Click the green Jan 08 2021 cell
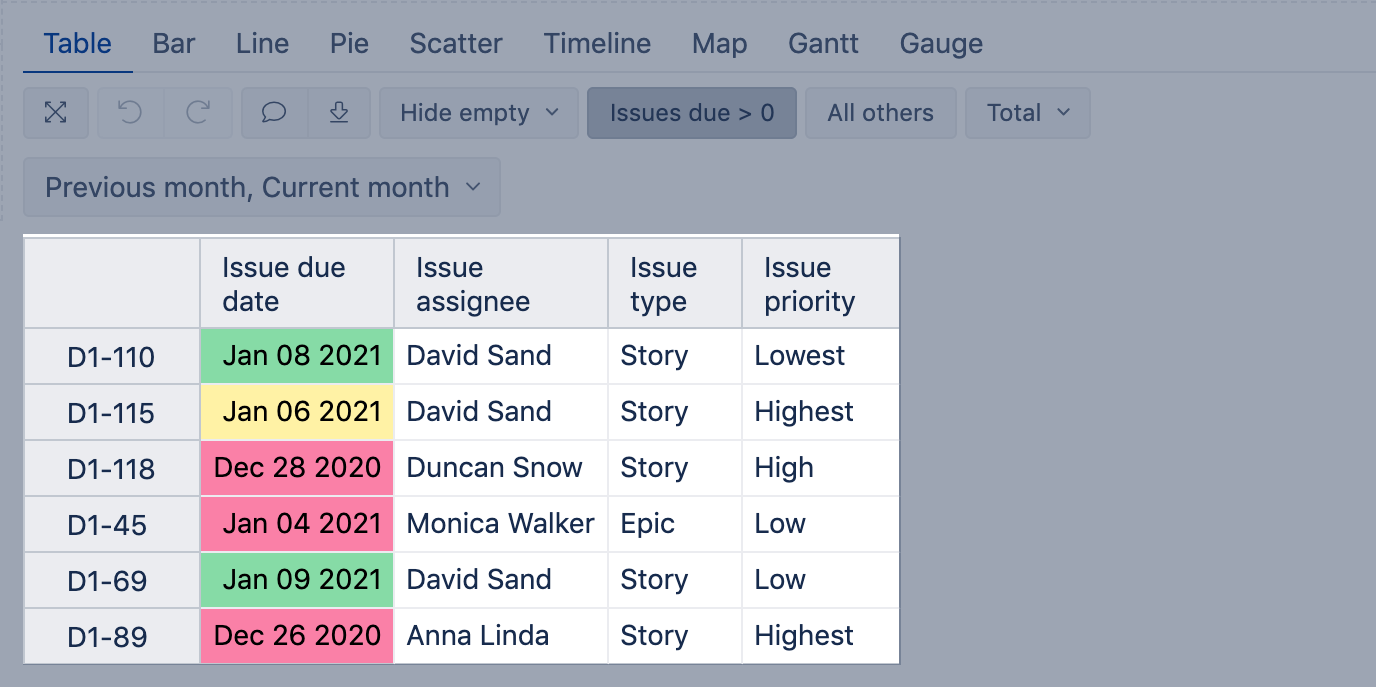Image resolution: width=1376 pixels, height=687 pixels. pyautogui.click(x=297, y=356)
